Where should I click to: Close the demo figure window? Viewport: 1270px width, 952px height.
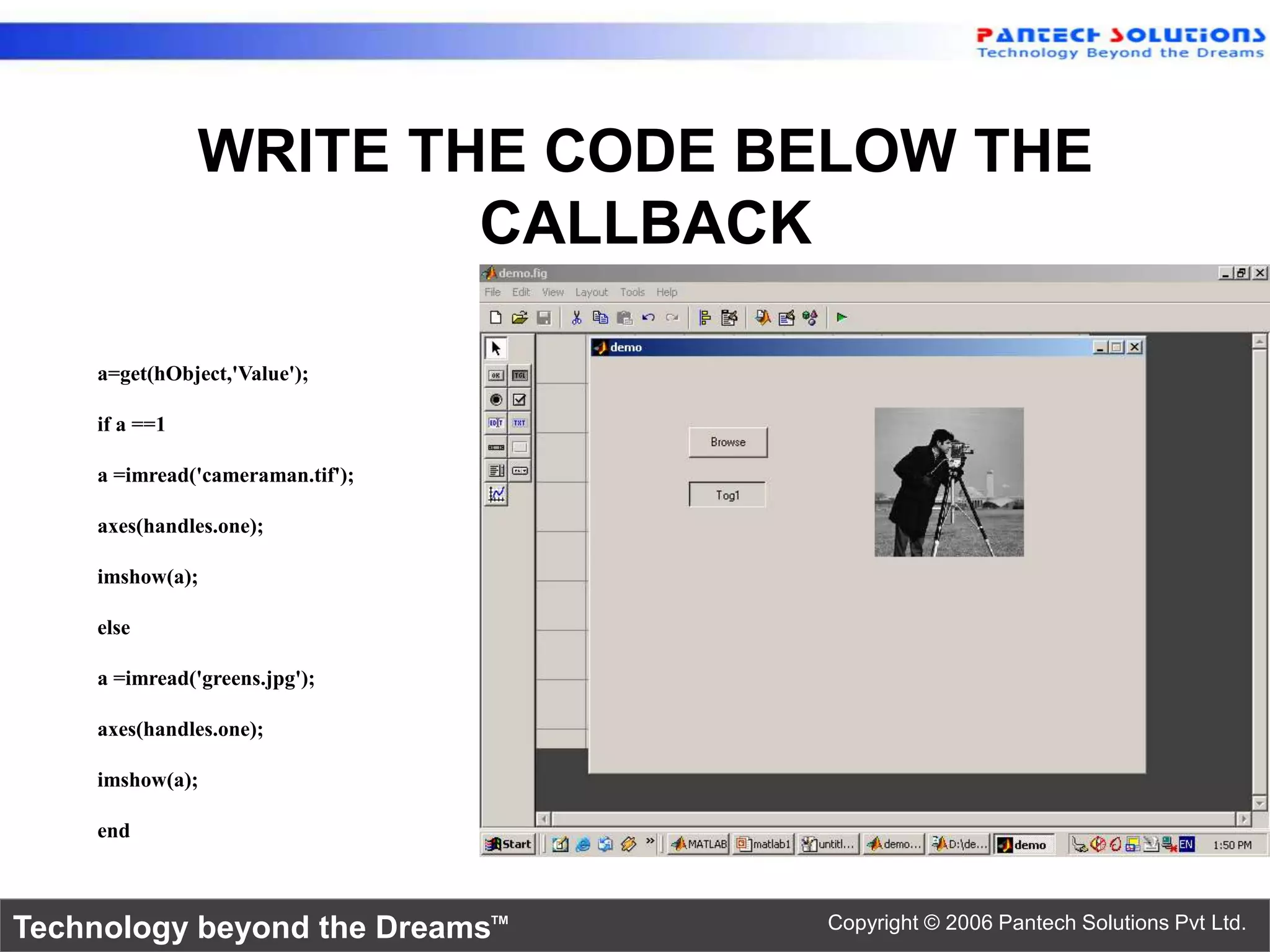(1135, 347)
